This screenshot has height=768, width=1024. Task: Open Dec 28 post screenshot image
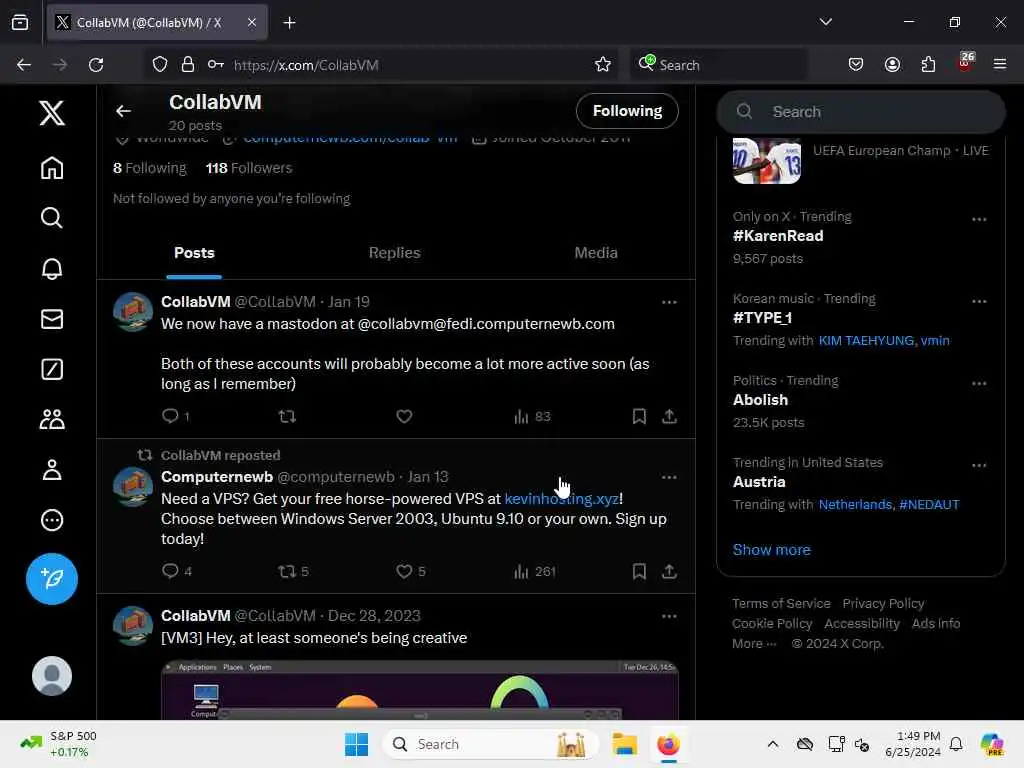(x=419, y=690)
